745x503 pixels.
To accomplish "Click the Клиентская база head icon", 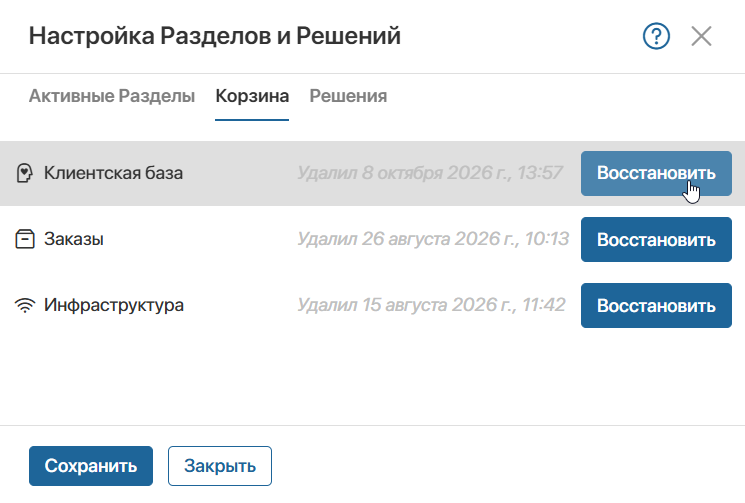I will [x=24, y=173].
